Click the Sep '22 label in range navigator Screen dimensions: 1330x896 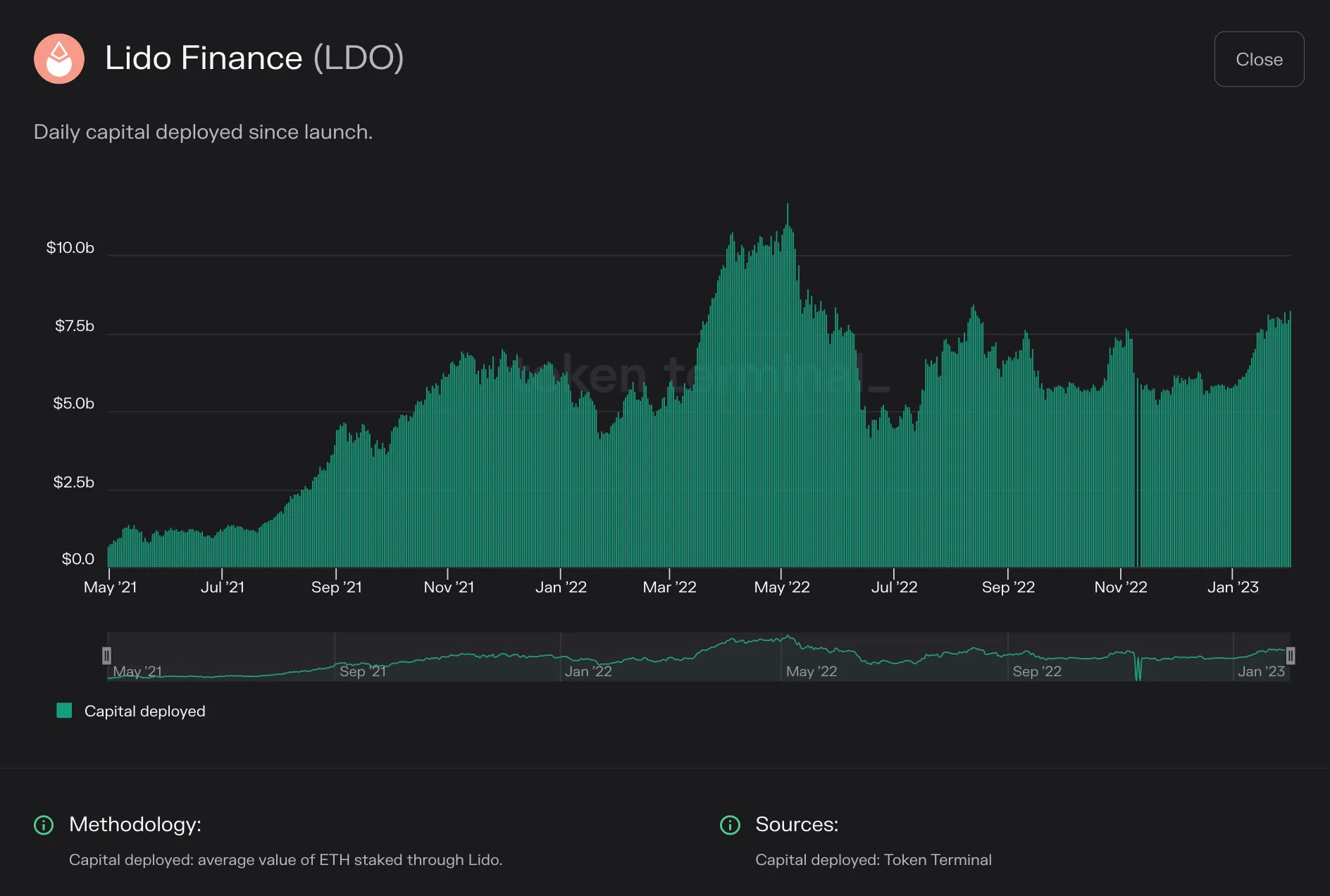pyautogui.click(x=1037, y=671)
